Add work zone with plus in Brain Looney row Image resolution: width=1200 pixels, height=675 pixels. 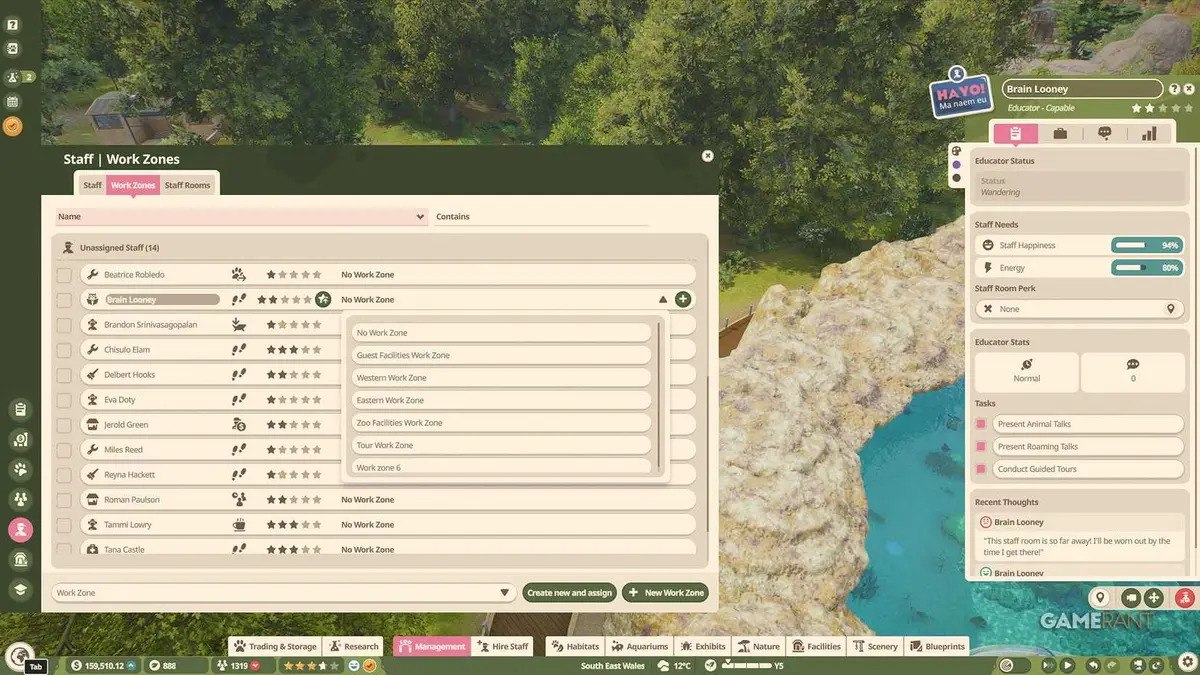click(682, 299)
